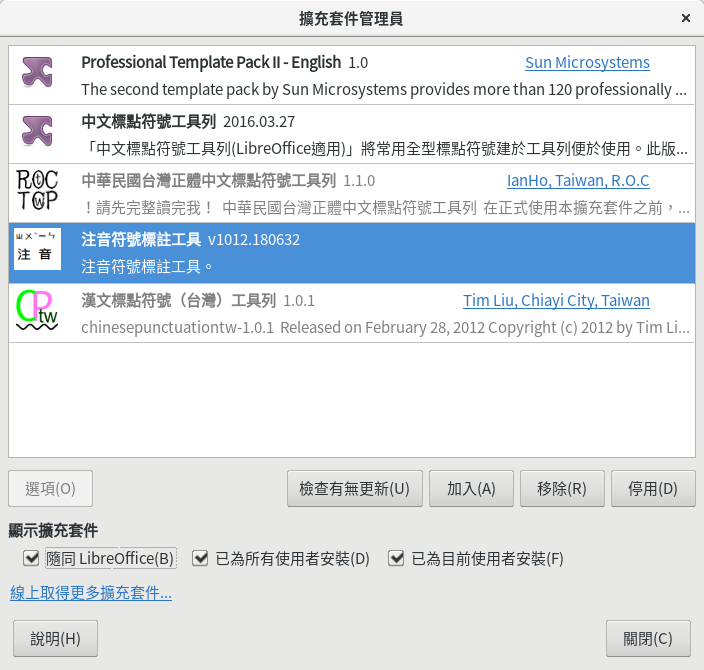The width and height of the screenshot is (704, 670).
Task: Open the Tim Liu, Chiayi City, Taiwan link
Action: coord(556,300)
